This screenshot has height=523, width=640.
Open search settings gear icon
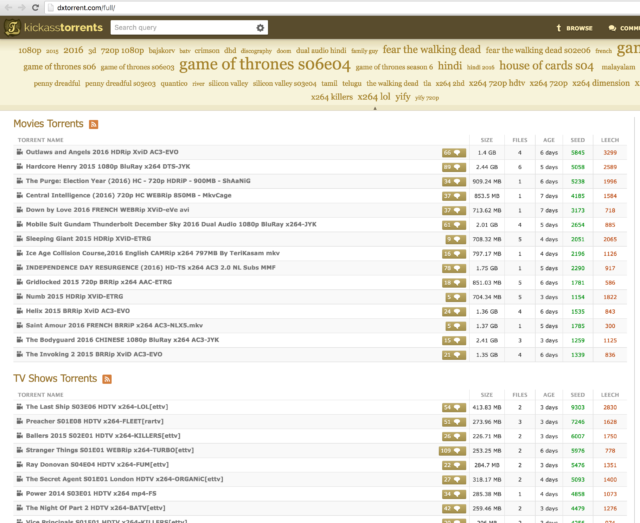coord(260,28)
